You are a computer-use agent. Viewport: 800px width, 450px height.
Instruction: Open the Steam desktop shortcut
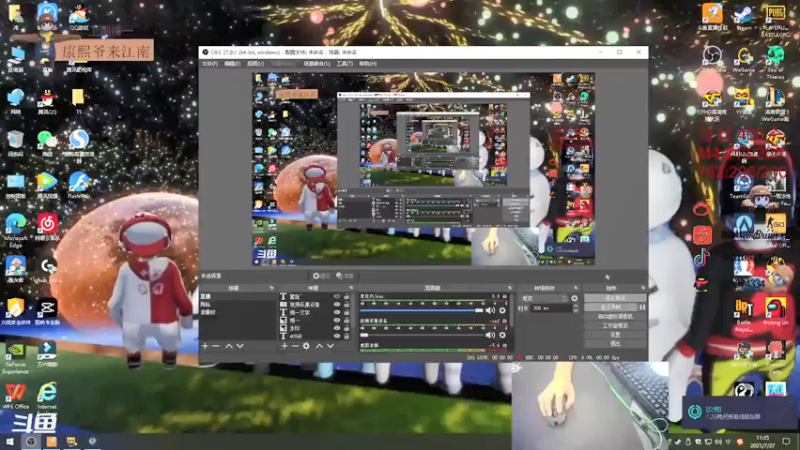tap(744, 18)
